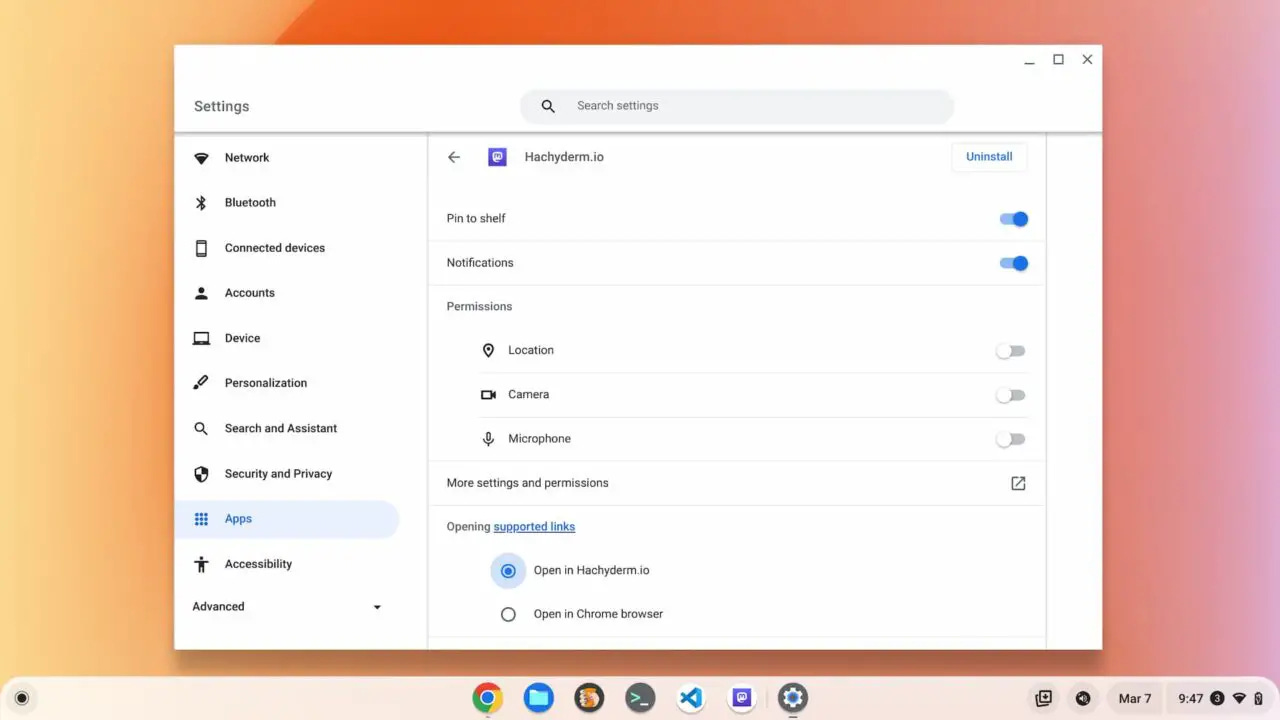Click the Settings title text
The width and height of the screenshot is (1280, 720).
click(x=221, y=106)
